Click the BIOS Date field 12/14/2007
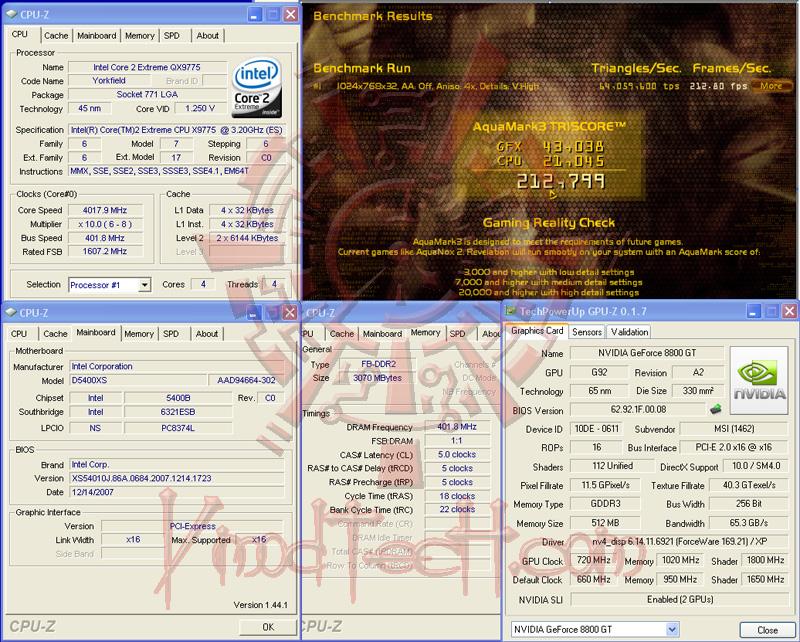Image resolution: width=800 pixels, height=642 pixels. 177,492
